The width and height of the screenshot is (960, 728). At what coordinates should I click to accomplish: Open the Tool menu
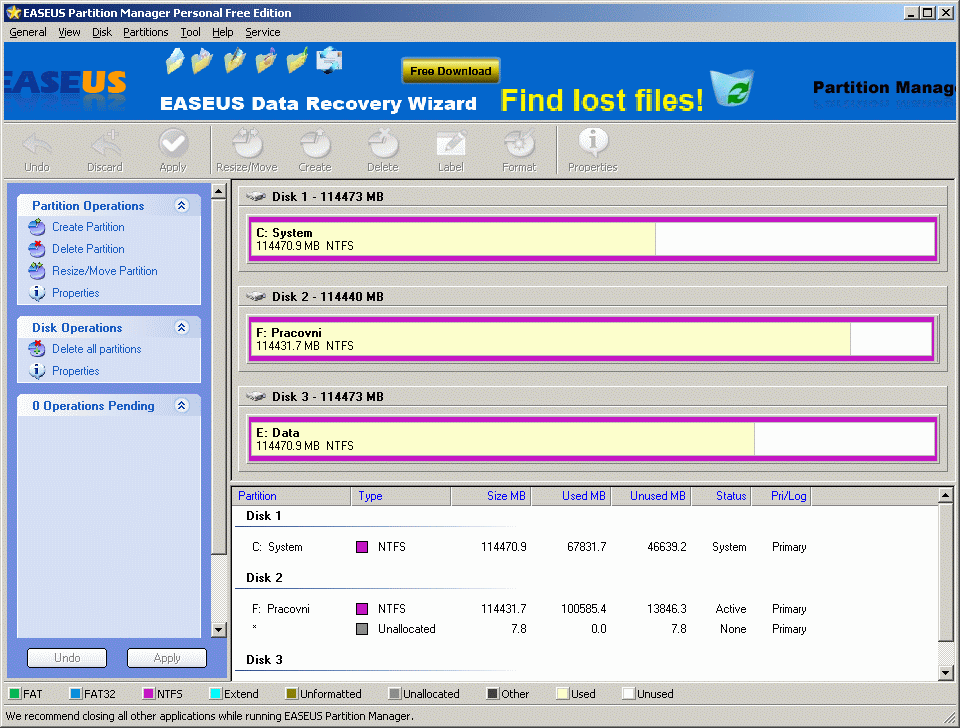[x=190, y=32]
